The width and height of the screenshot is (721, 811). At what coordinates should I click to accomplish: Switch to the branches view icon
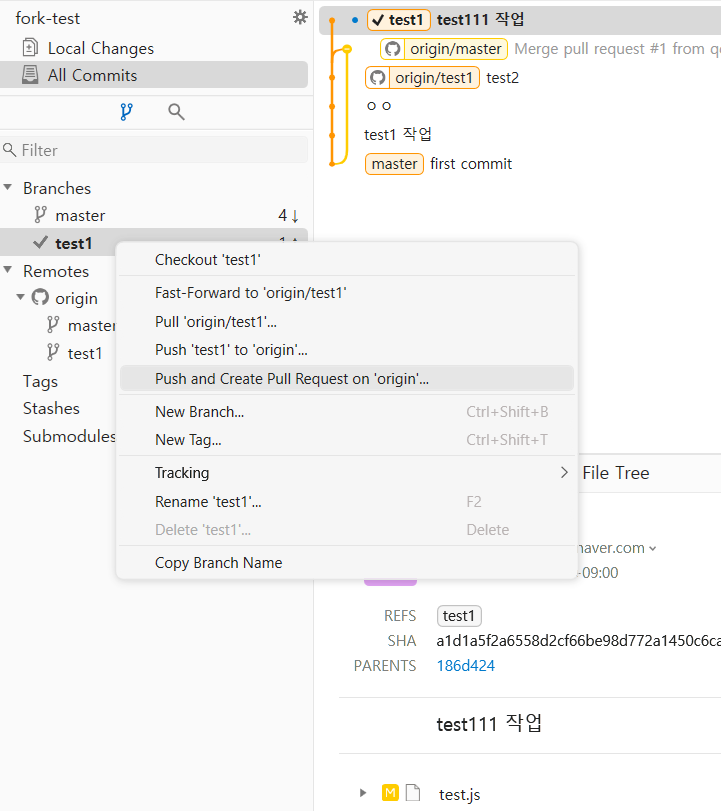coord(126,112)
